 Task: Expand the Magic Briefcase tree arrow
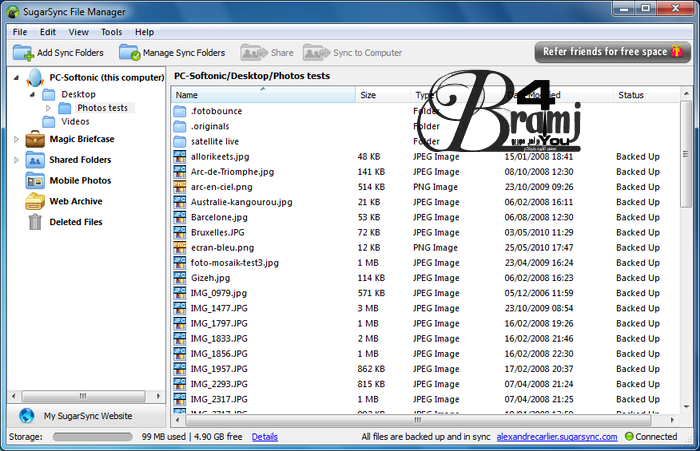pos(16,139)
